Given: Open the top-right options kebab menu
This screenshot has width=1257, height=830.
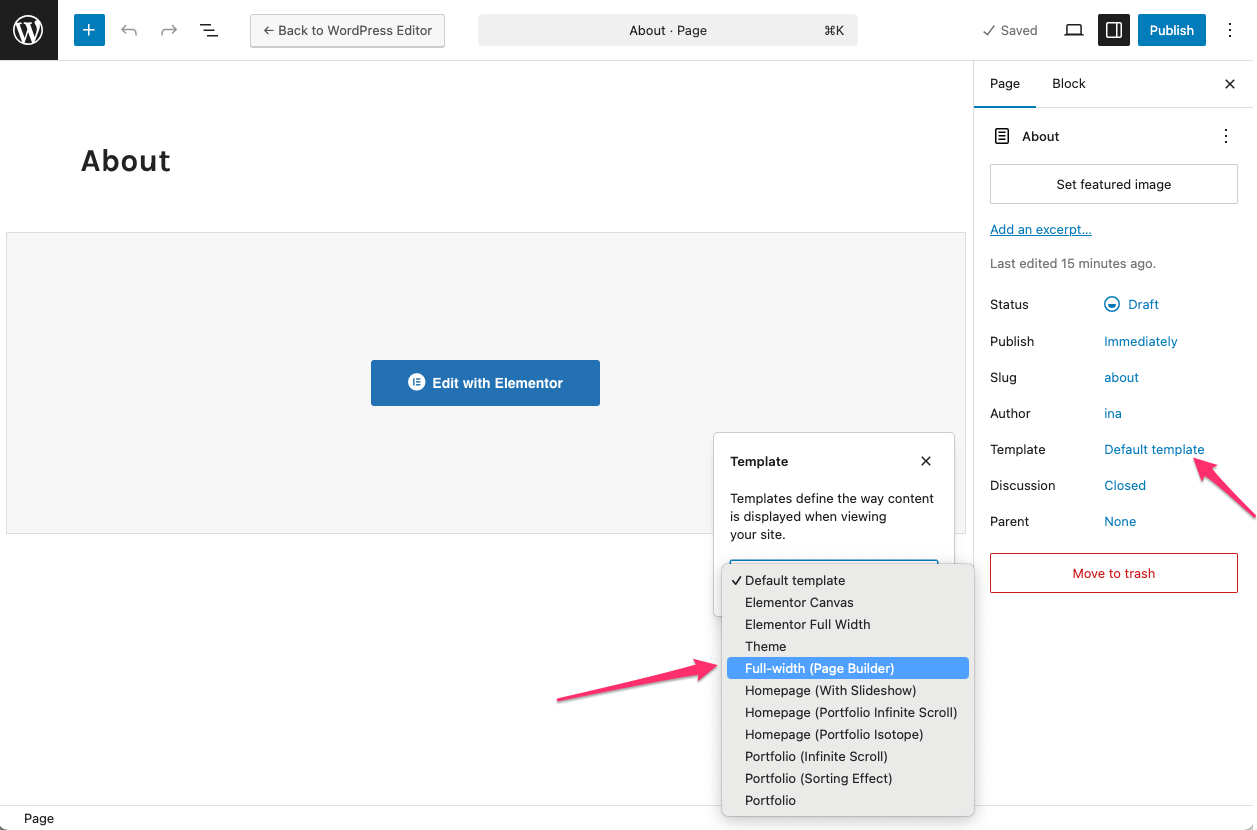Looking at the screenshot, I should coord(1230,30).
